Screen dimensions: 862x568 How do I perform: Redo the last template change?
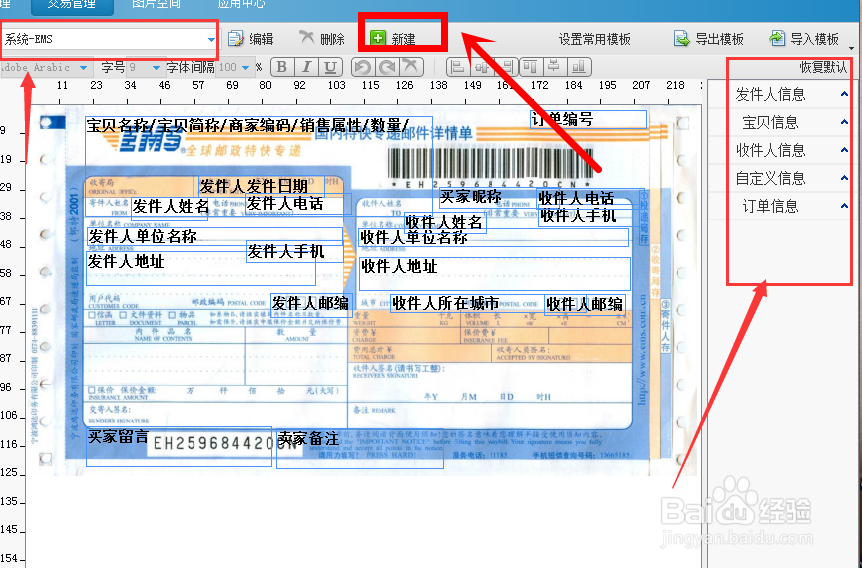(x=386, y=67)
